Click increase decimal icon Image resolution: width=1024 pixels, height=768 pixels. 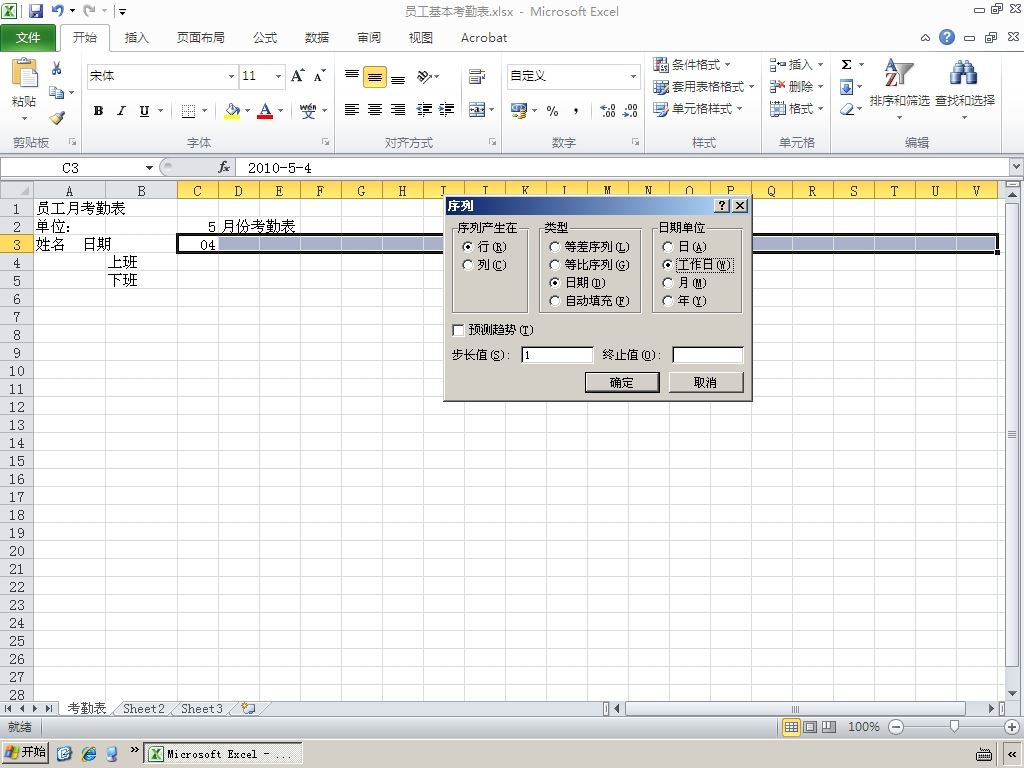click(x=607, y=110)
